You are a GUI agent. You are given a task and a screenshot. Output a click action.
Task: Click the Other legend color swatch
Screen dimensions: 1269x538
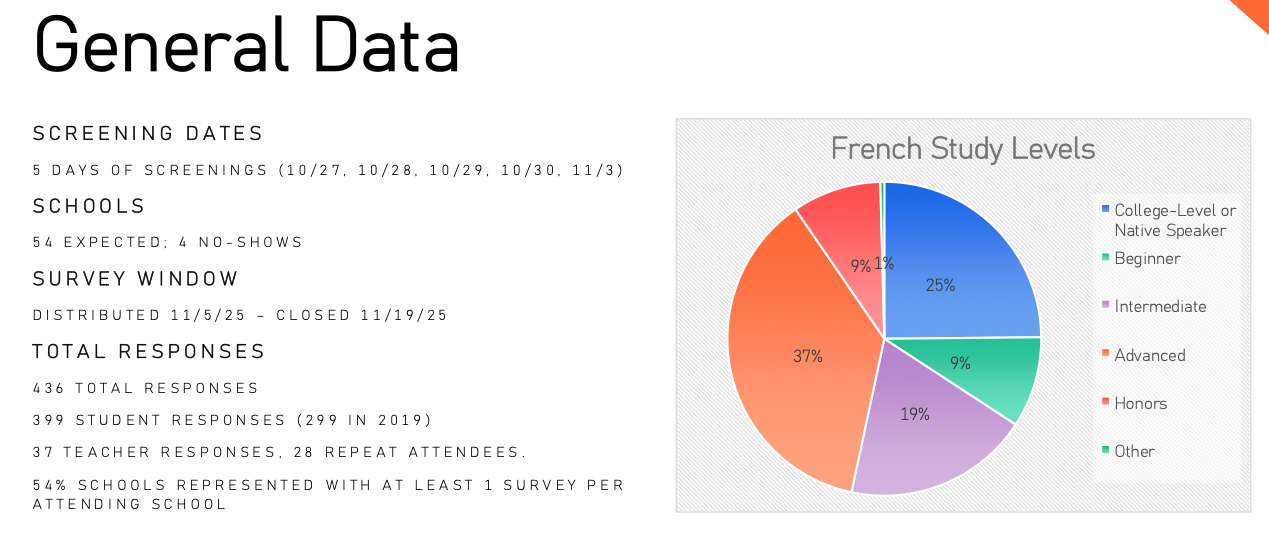(1105, 451)
